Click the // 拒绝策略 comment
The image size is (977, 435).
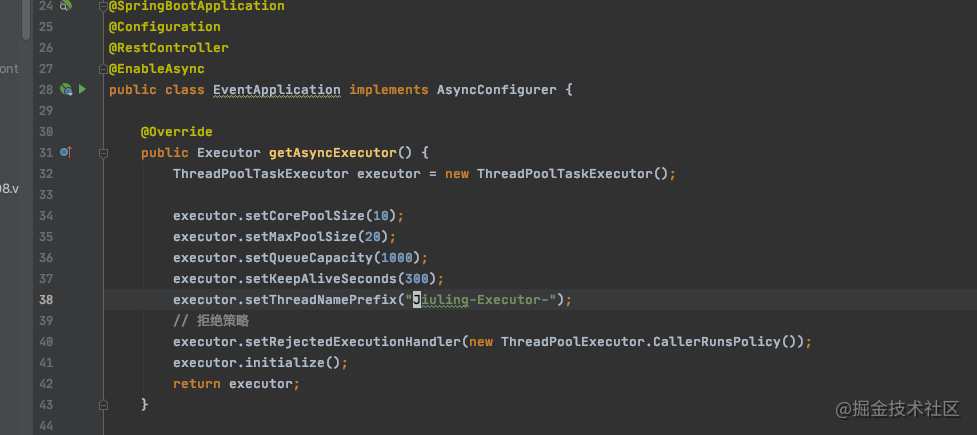pyautogui.click(x=211, y=321)
